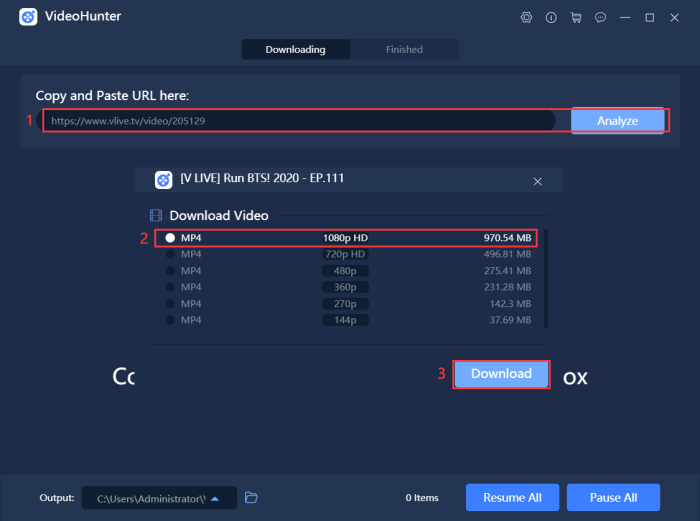700x521 pixels.
Task: Click the video title Run BTS! 2020 - EP.111
Action: click(x=262, y=178)
